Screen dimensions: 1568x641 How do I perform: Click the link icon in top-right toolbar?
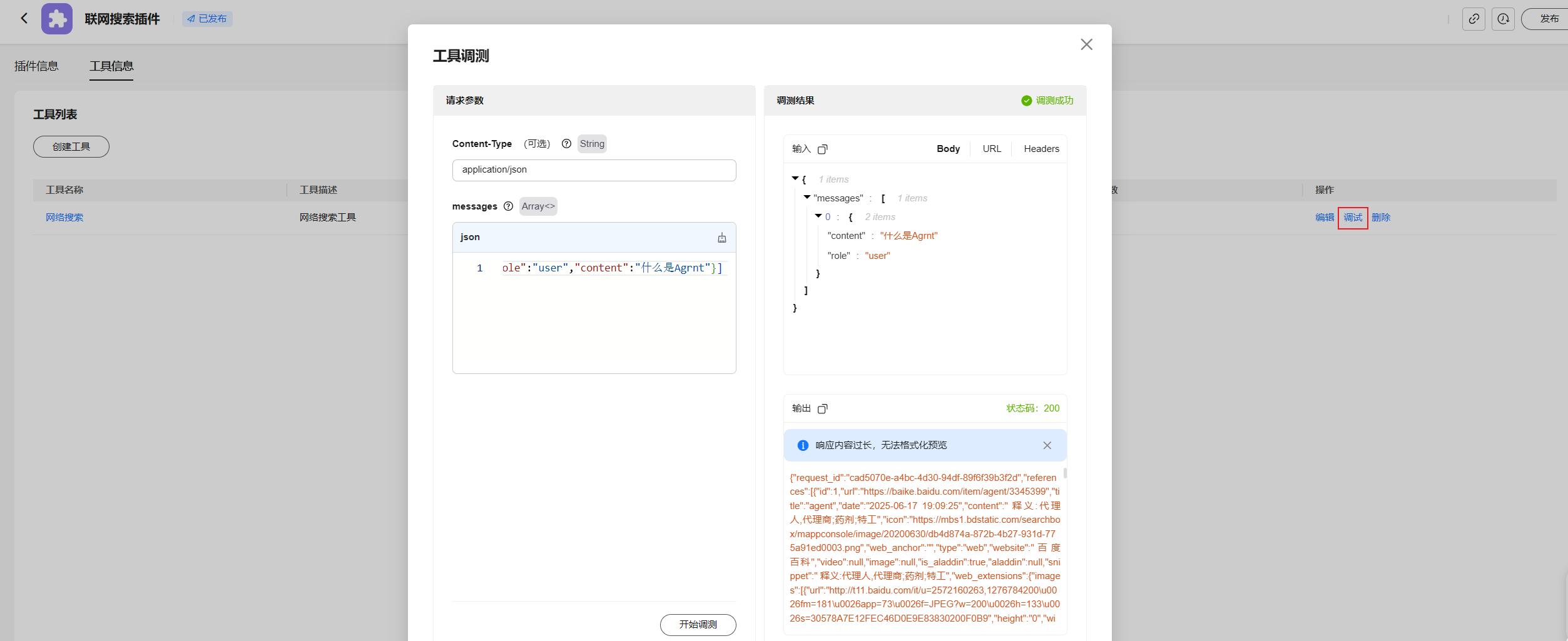(x=1474, y=19)
